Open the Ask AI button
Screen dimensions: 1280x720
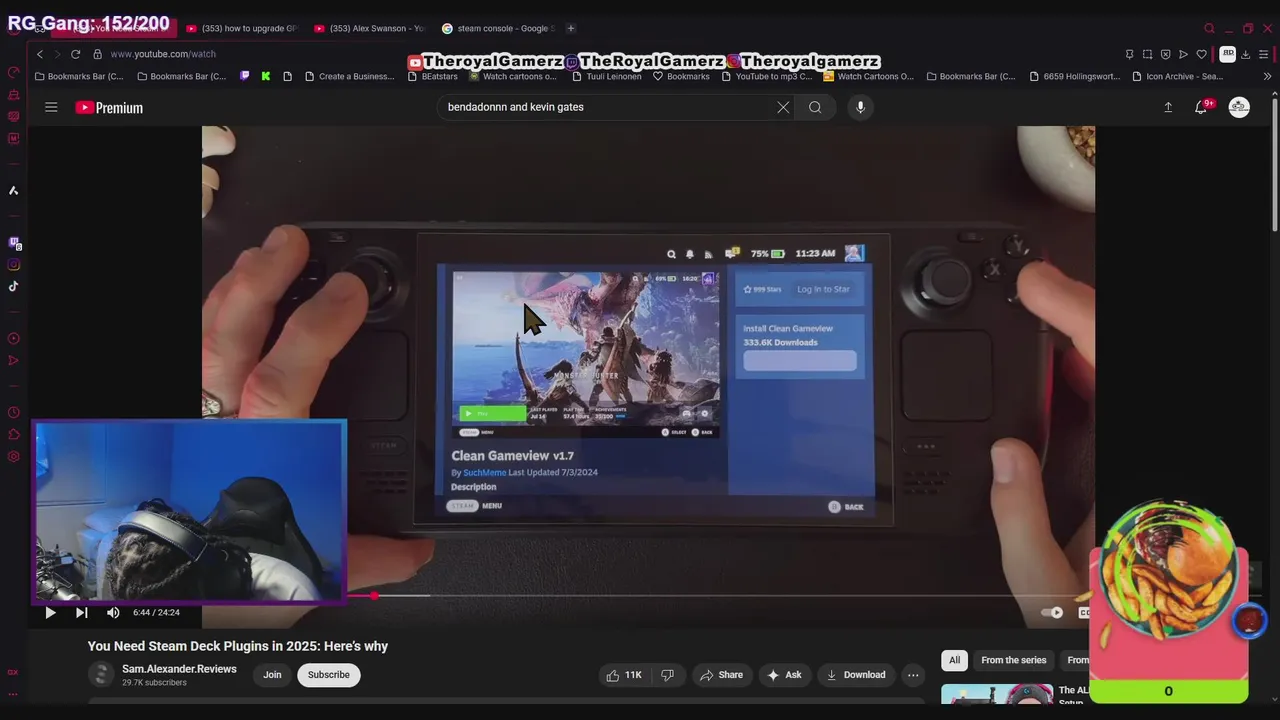tap(784, 675)
